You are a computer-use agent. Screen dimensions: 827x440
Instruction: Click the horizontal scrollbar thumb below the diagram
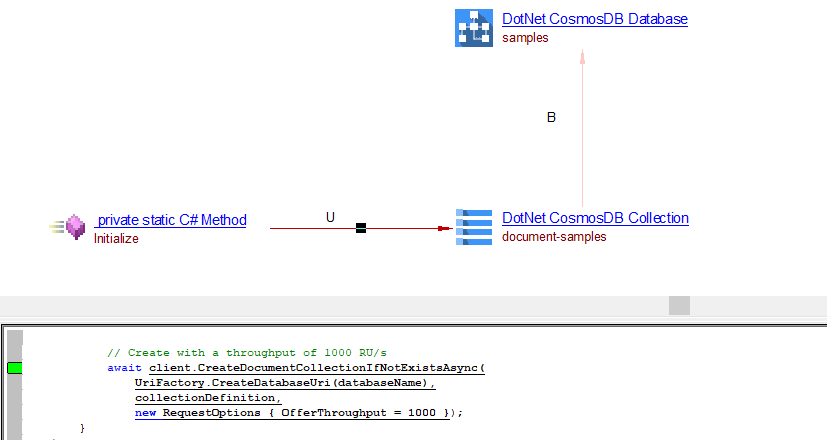click(x=679, y=305)
